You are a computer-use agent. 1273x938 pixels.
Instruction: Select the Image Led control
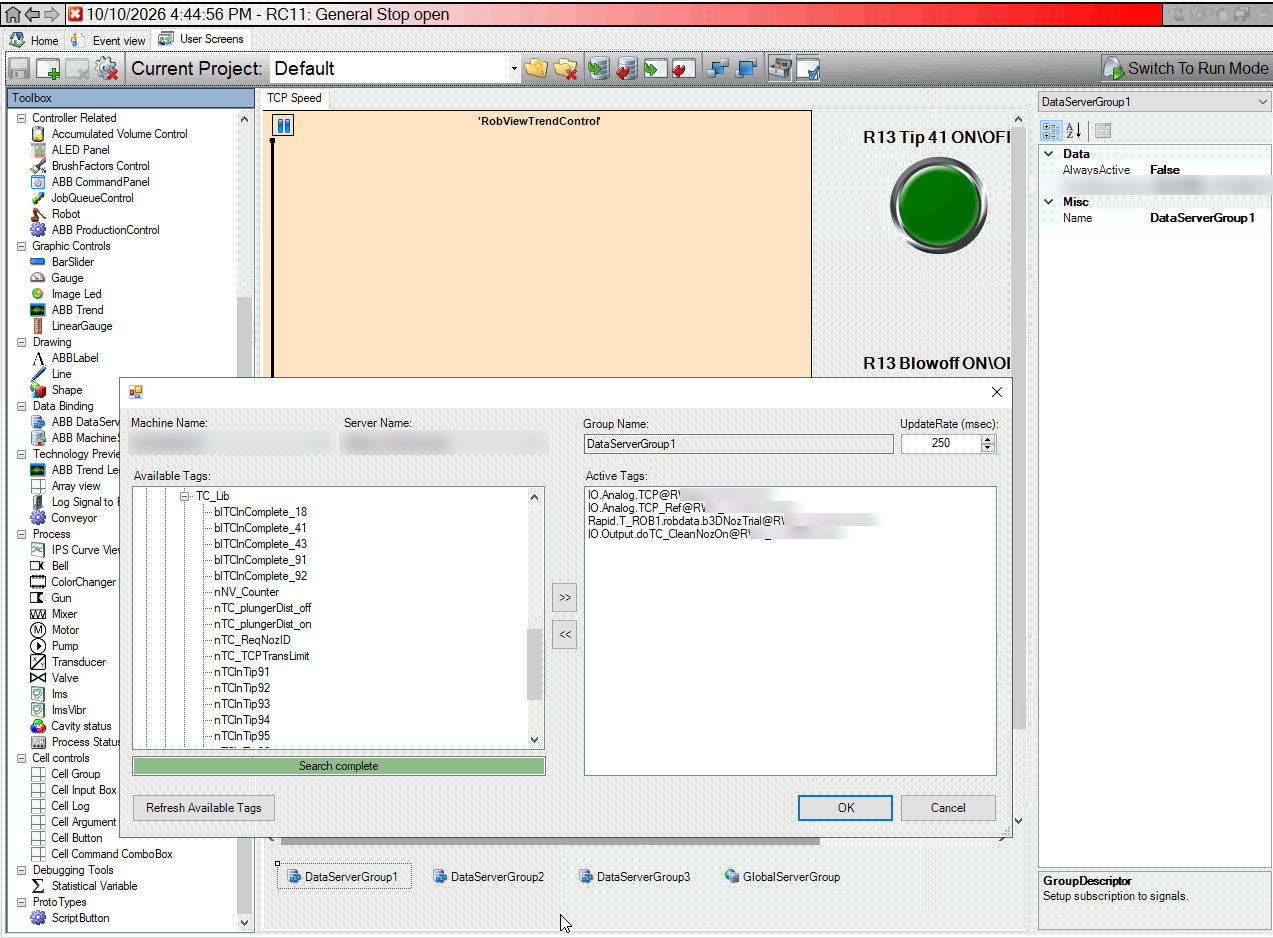tap(76, 294)
